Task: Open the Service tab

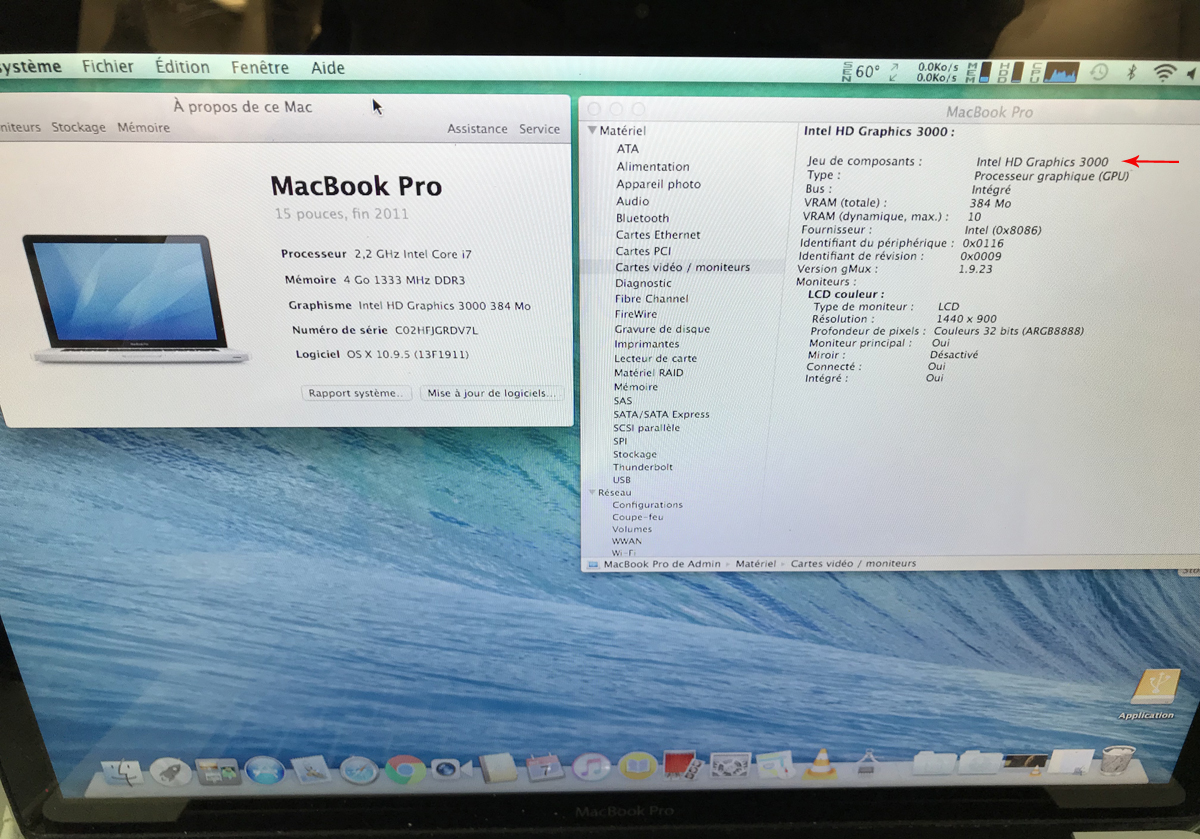Action: 539,129
